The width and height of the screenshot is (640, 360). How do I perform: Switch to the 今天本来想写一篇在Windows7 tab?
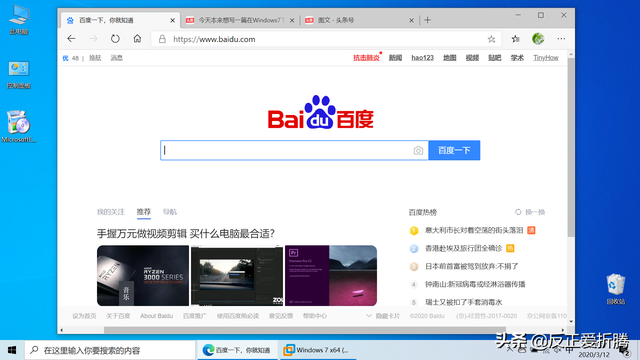pyautogui.click(x=241, y=20)
